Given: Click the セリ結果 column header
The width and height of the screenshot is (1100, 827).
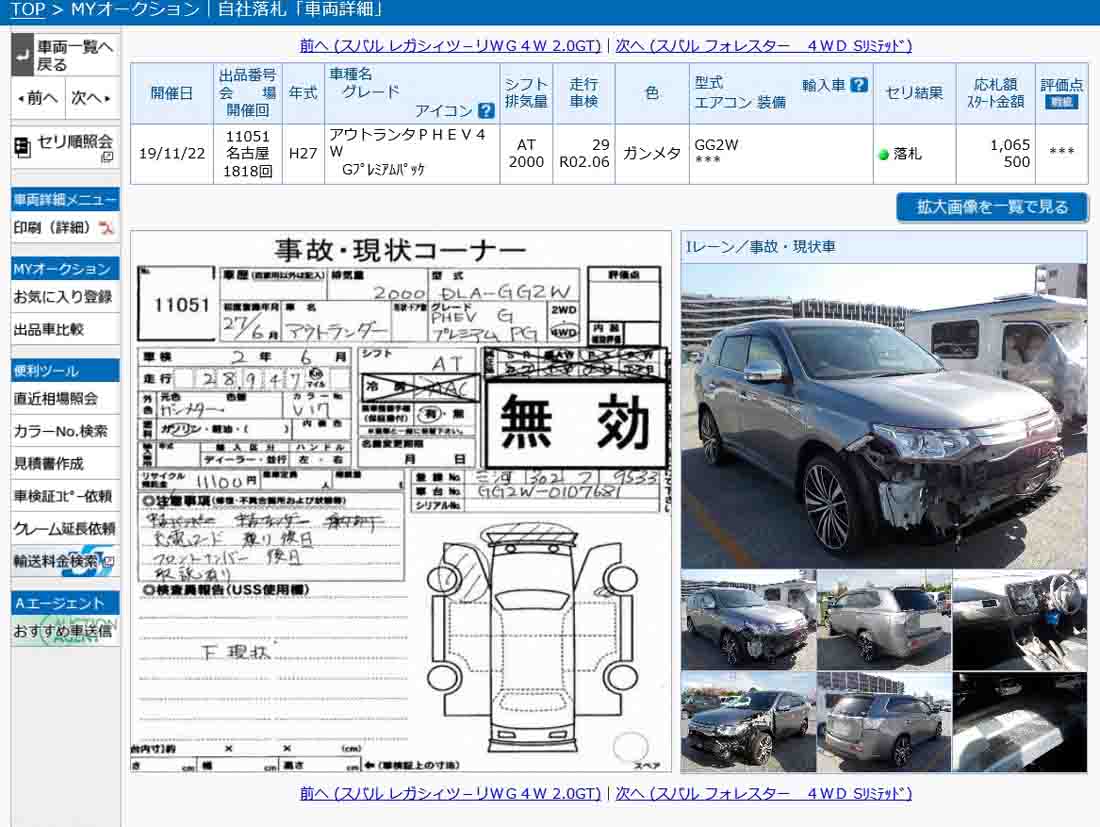Looking at the screenshot, I should point(914,93).
